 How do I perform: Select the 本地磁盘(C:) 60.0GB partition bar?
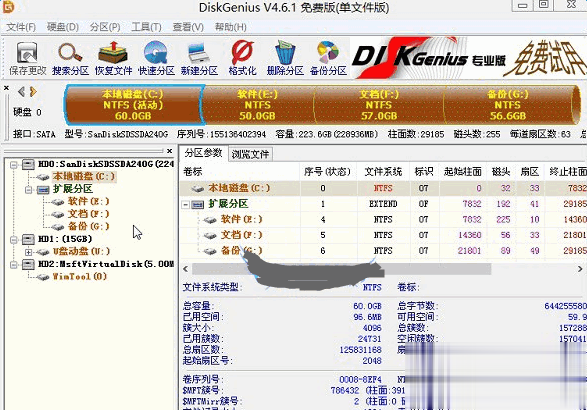click(x=133, y=105)
